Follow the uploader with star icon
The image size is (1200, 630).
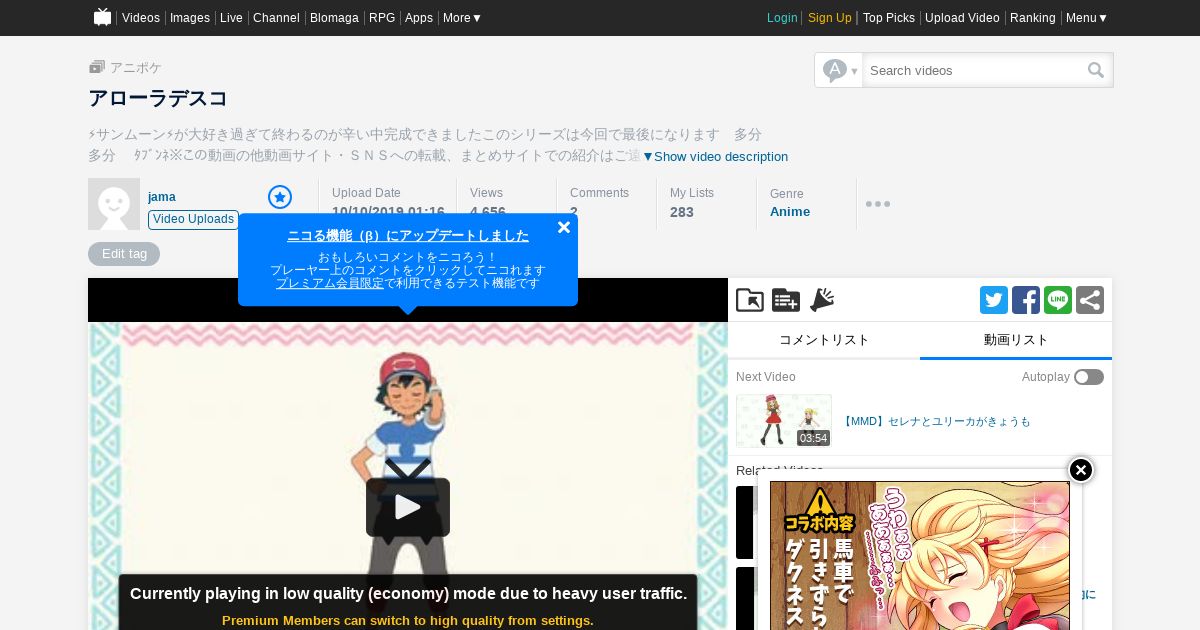tap(280, 197)
